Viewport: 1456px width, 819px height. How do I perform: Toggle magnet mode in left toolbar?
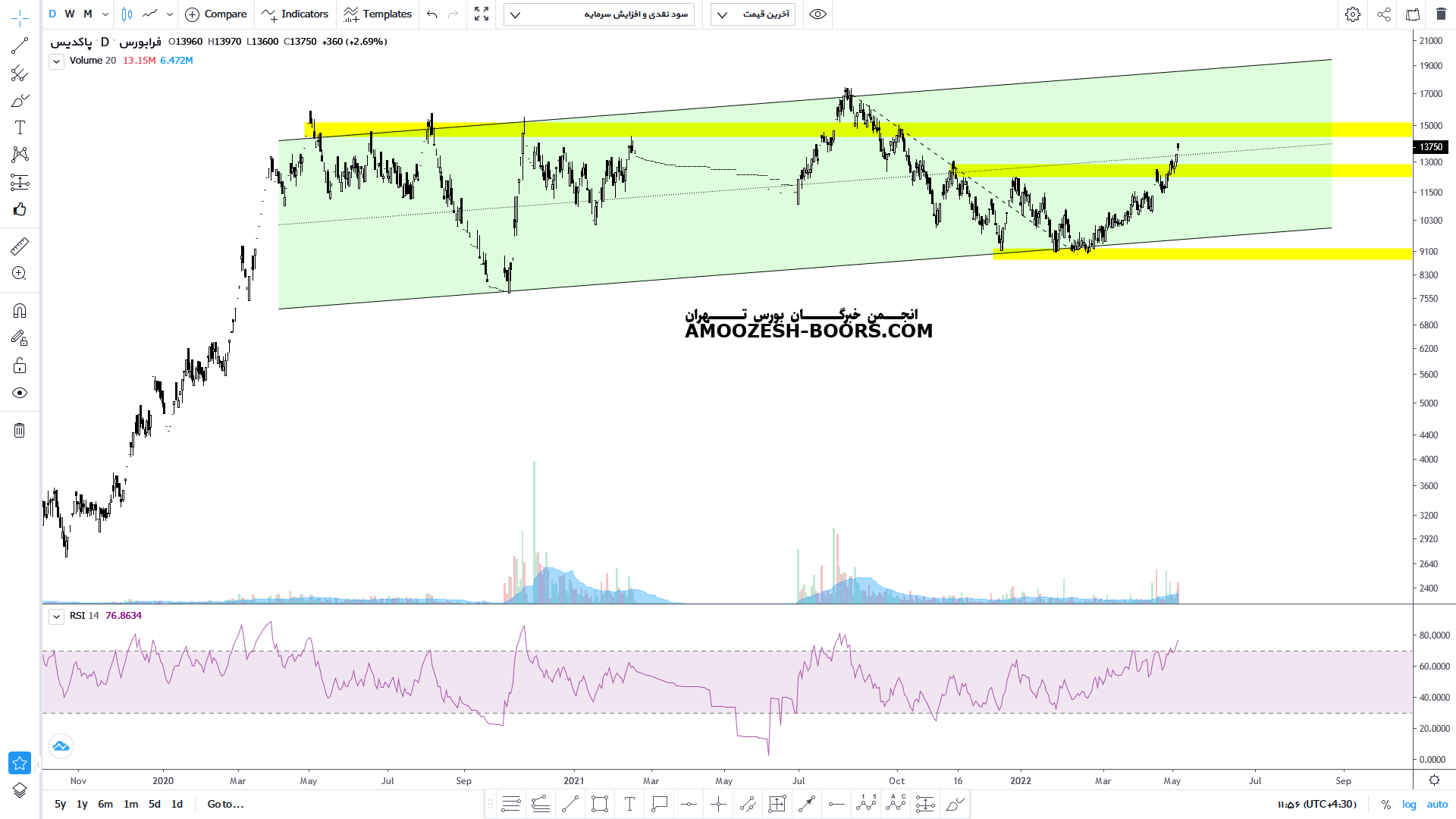tap(20, 311)
